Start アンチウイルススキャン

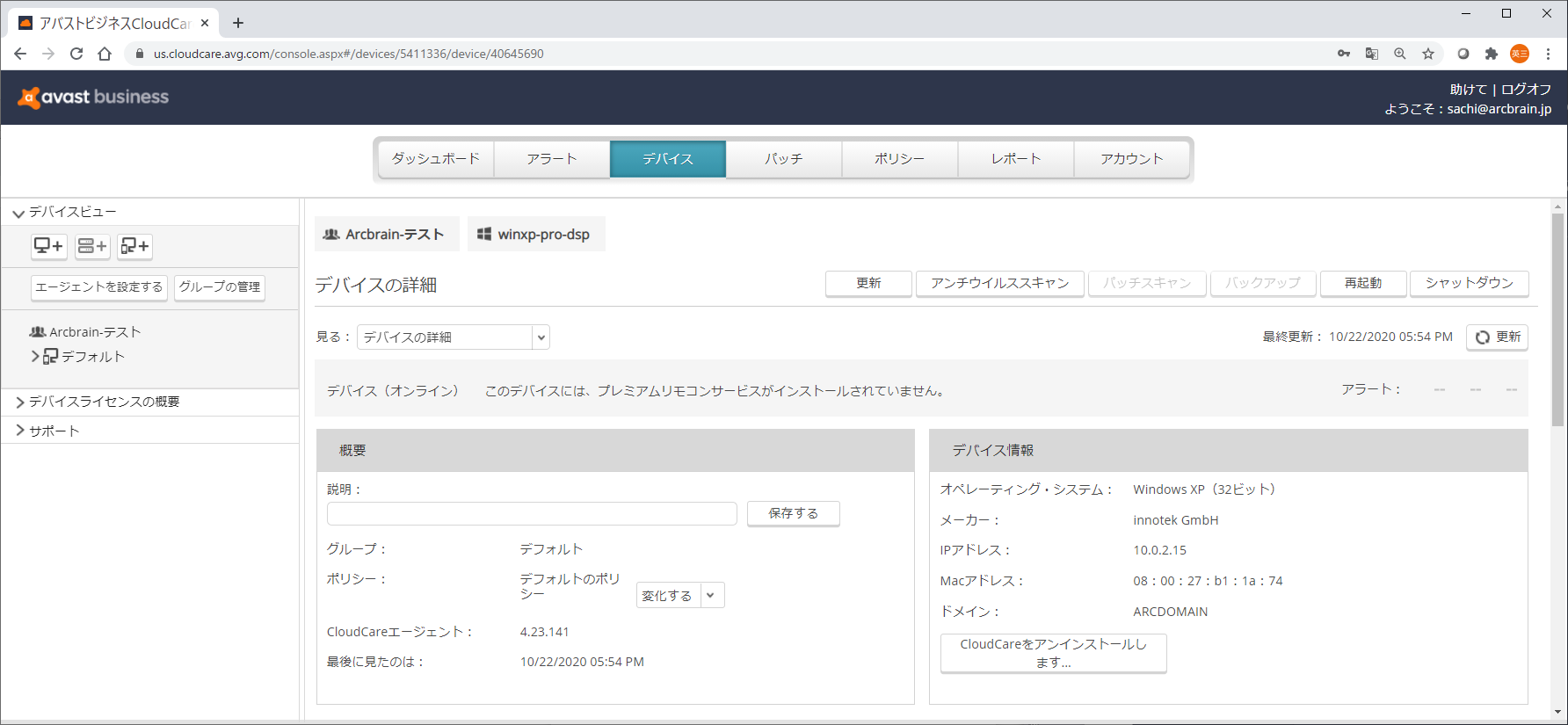(1000, 283)
